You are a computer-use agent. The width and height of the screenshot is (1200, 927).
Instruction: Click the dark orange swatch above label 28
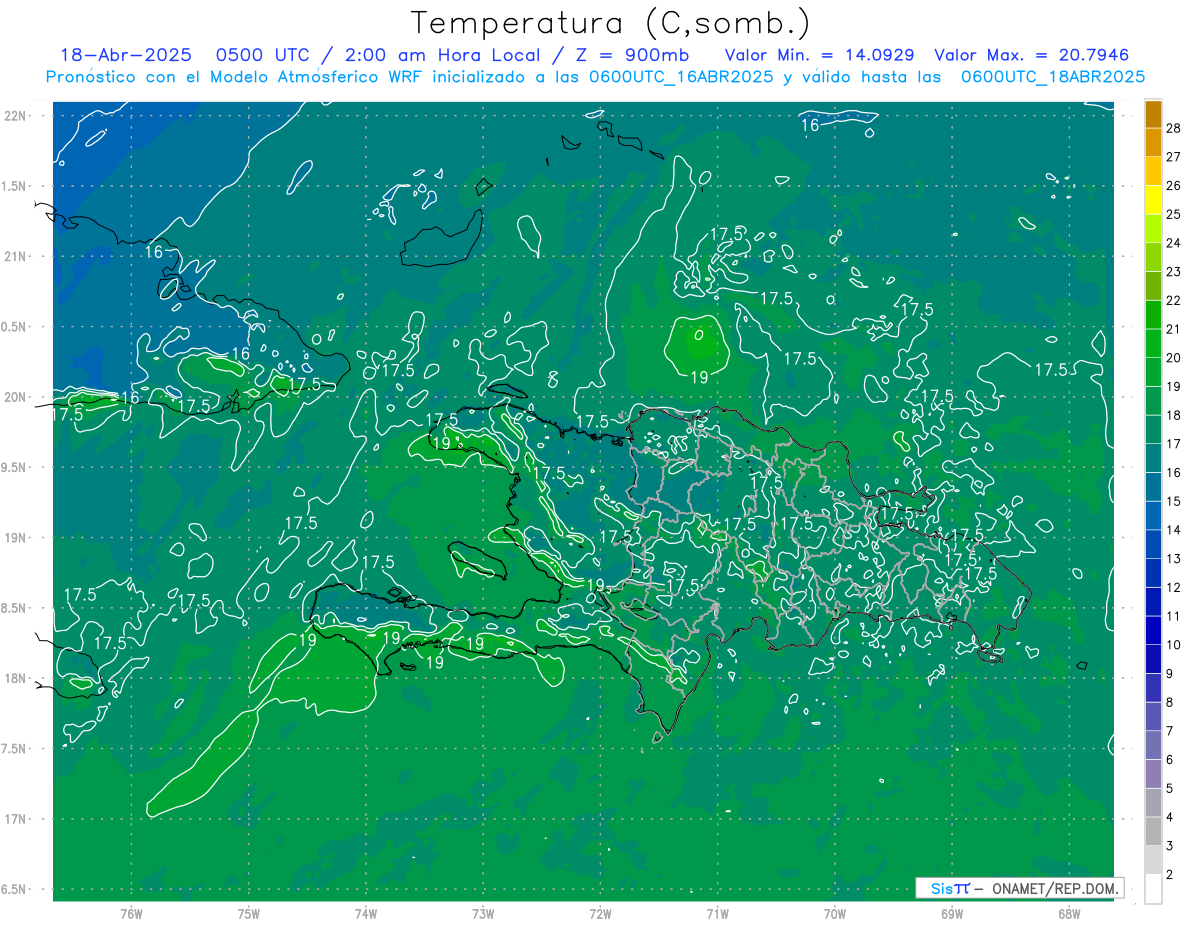coord(1153,114)
